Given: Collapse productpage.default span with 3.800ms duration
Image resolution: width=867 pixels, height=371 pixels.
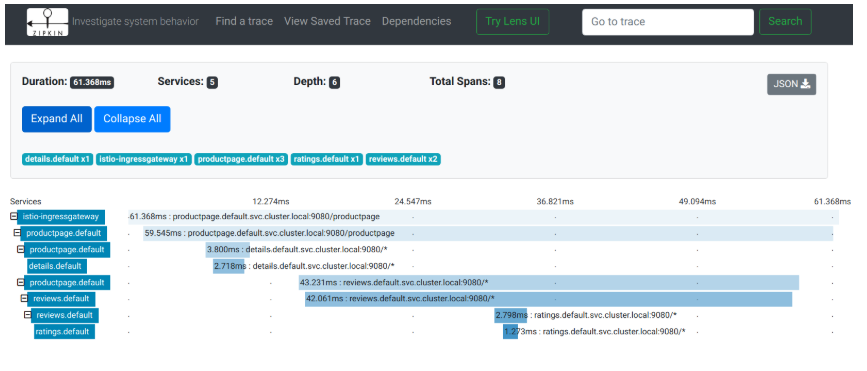Looking at the screenshot, I should pos(20,250).
